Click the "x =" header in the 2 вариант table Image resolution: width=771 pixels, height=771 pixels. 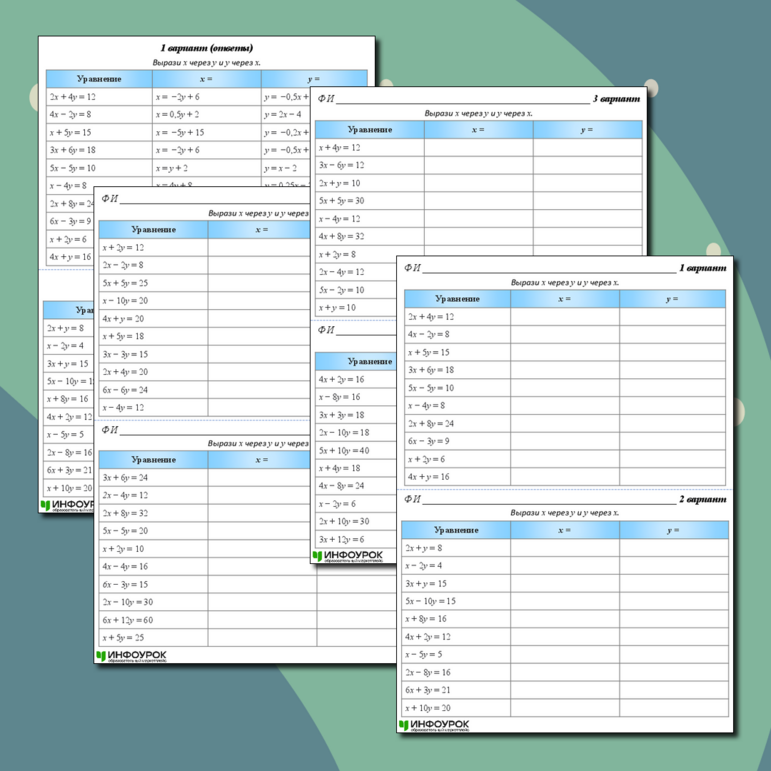[564, 530]
